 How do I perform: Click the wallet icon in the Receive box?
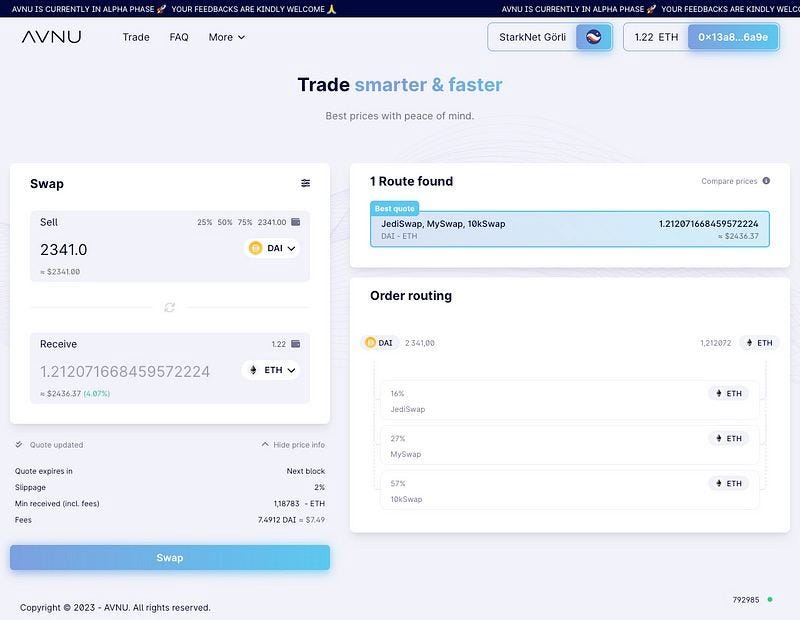[x=295, y=344]
